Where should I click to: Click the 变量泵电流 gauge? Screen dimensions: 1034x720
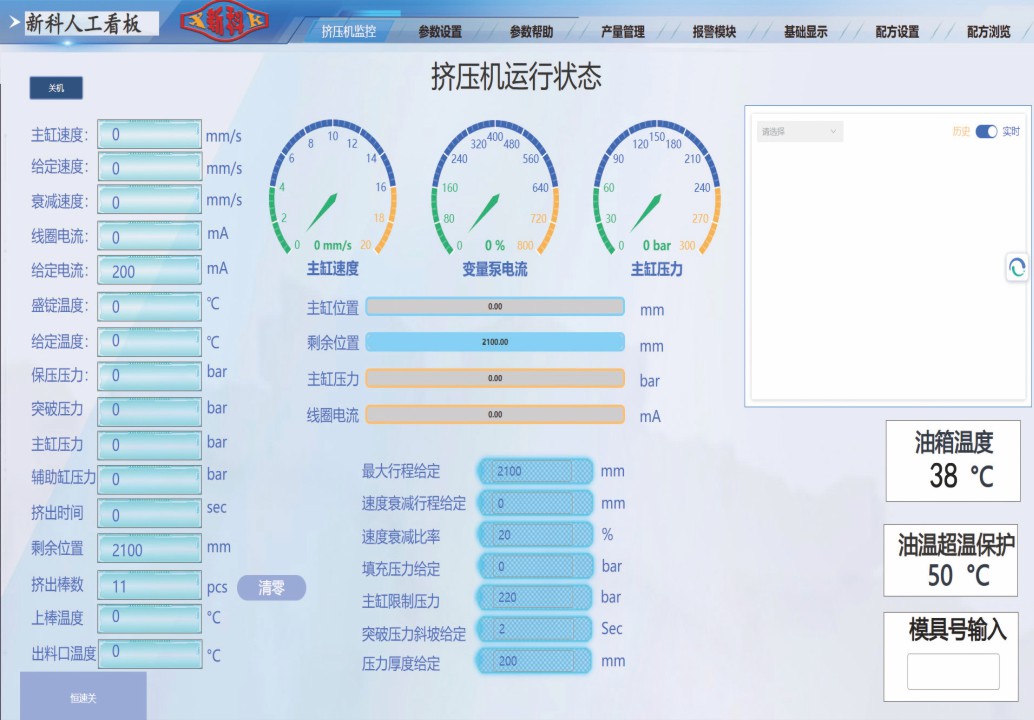click(x=495, y=188)
